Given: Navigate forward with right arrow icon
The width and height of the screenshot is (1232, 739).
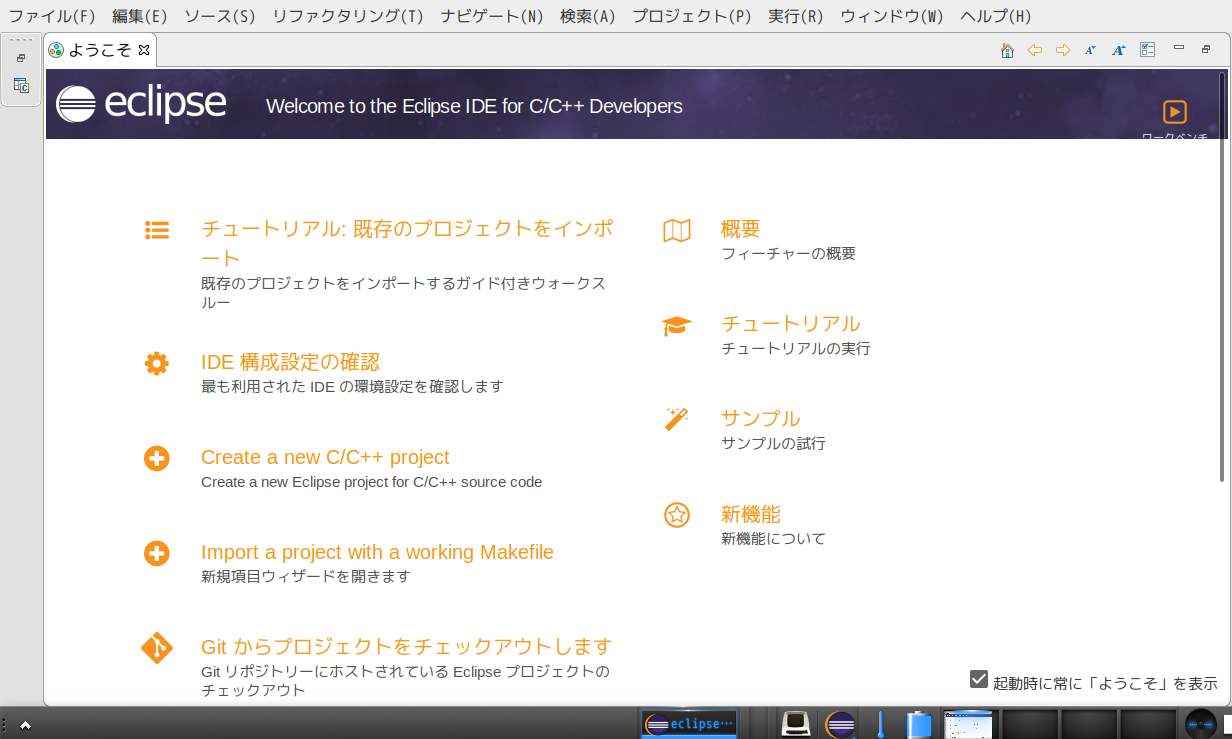Looking at the screenshot, I should [1063, 50].
